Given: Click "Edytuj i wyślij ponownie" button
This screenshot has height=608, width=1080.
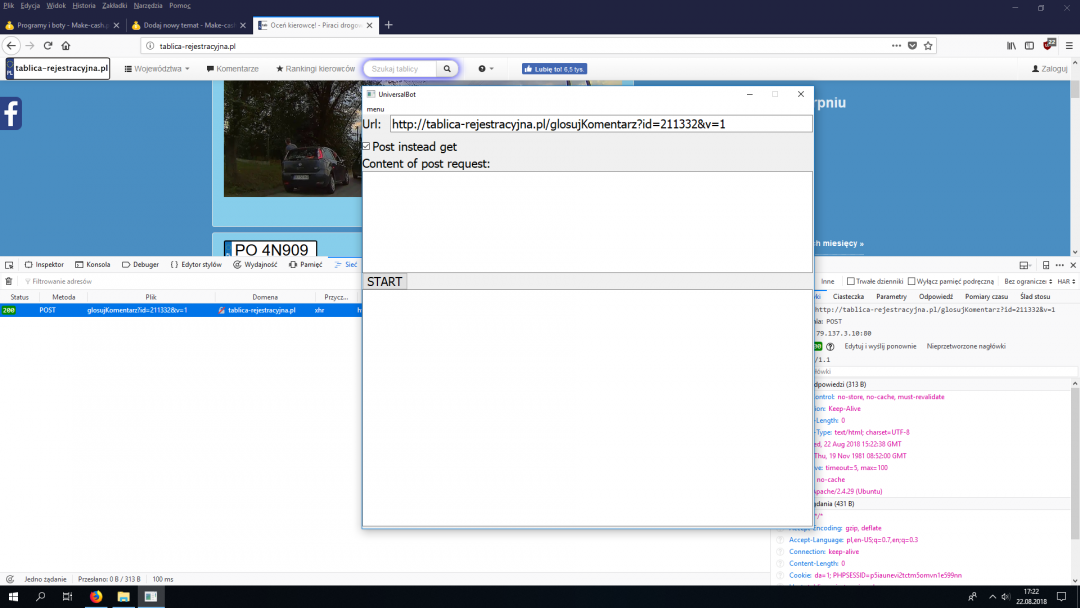Looking at the screenshot, I should point(880,346).
